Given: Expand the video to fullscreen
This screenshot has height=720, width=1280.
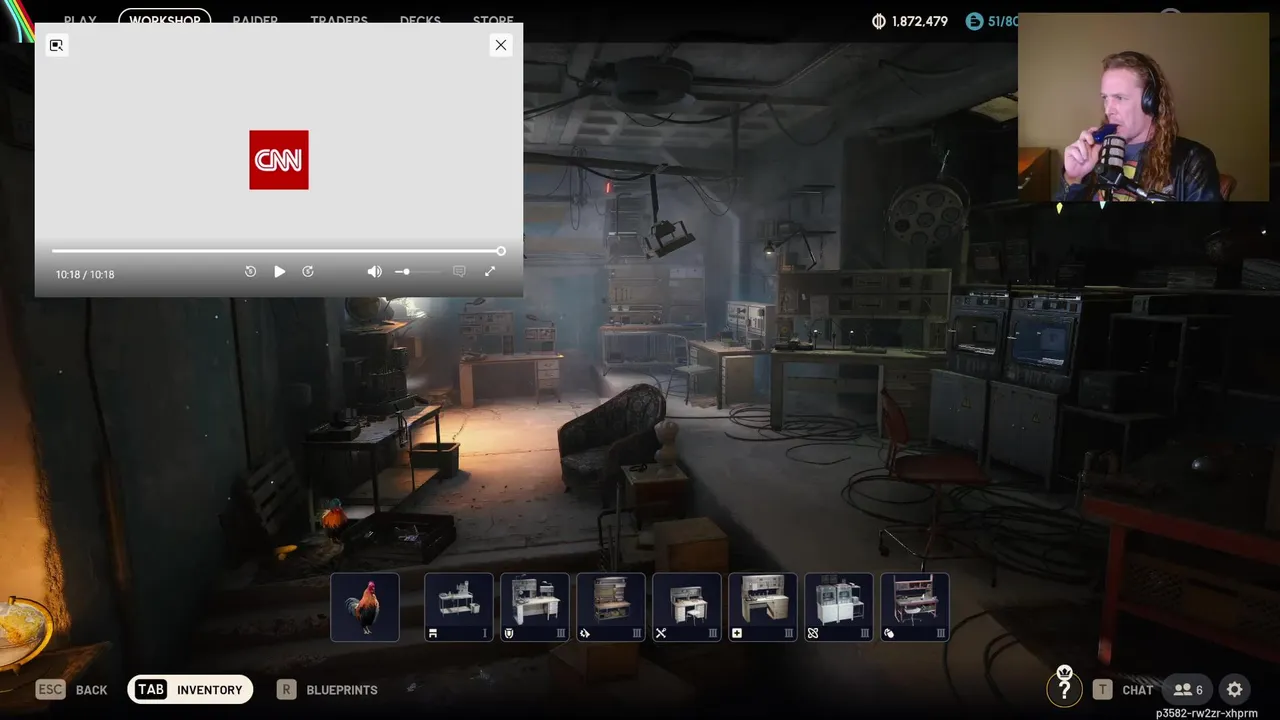Looking at the screenshot, I should pyautogui.click(x=490, y=271).
